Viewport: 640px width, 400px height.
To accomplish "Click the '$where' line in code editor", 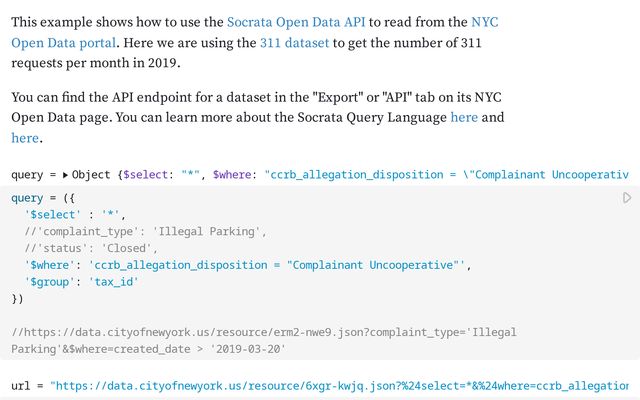I will (245, 265).
